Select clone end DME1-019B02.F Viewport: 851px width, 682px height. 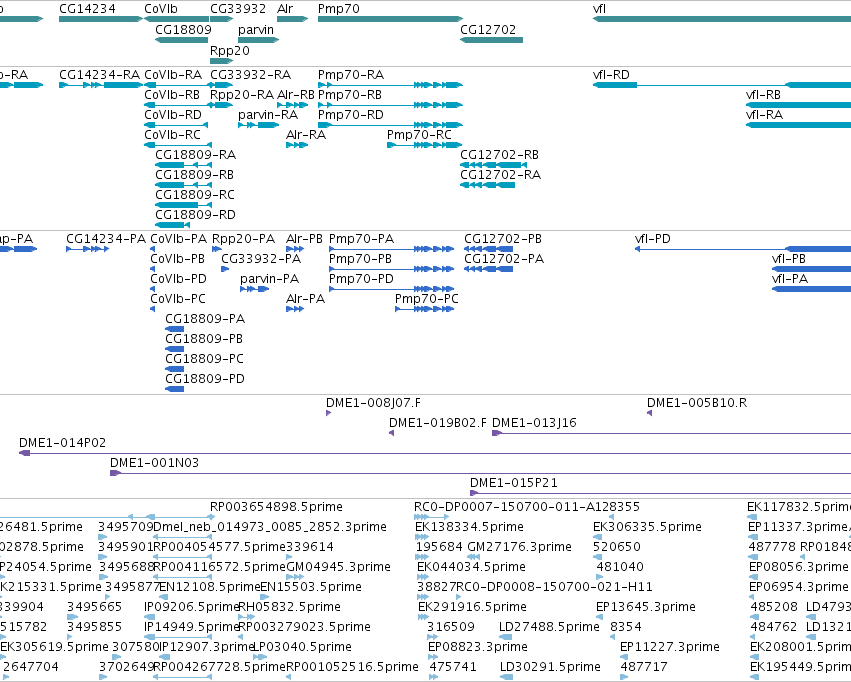pos(391,433)
